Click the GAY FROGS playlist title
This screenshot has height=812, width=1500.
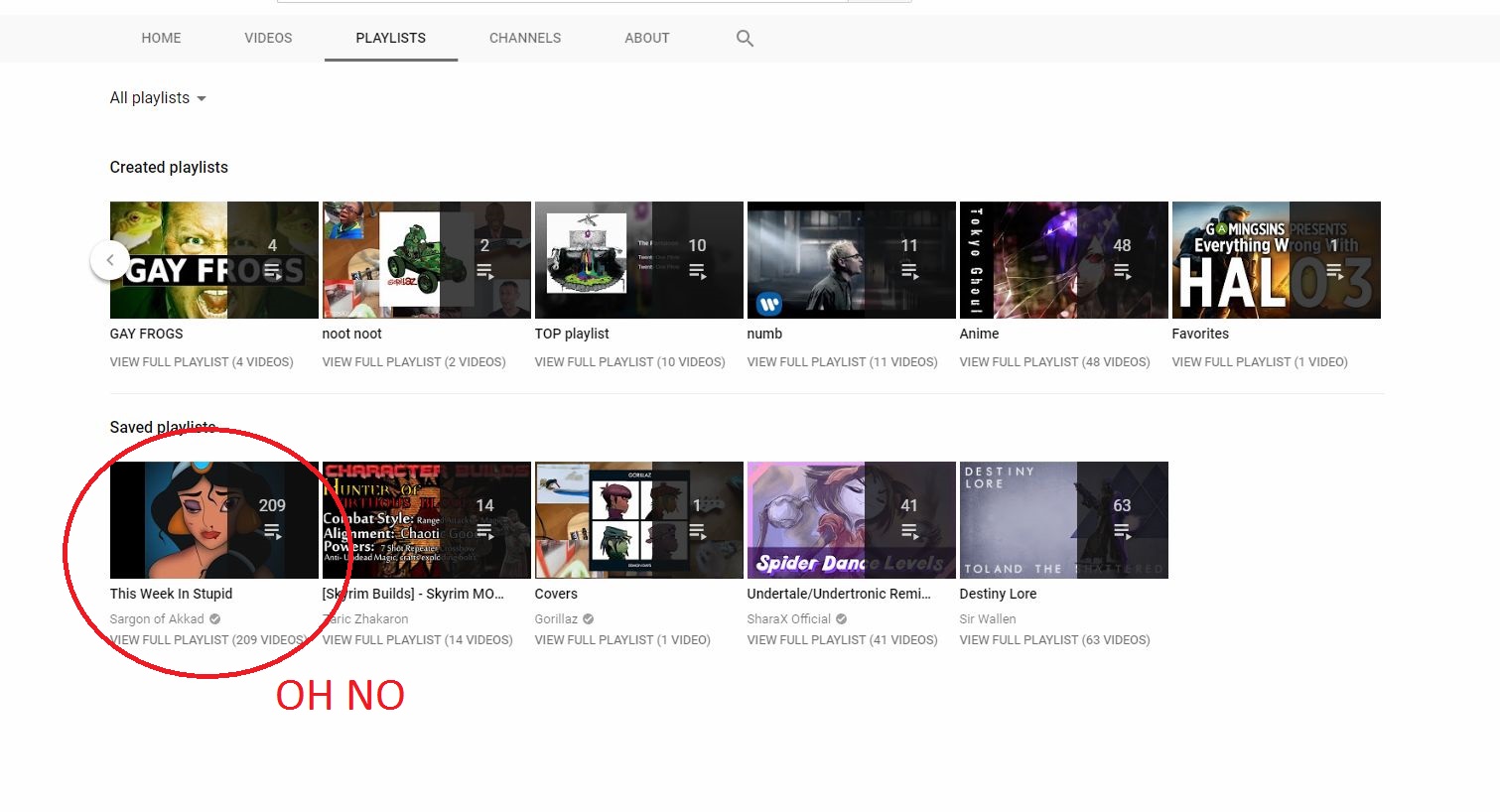(147, 335)
